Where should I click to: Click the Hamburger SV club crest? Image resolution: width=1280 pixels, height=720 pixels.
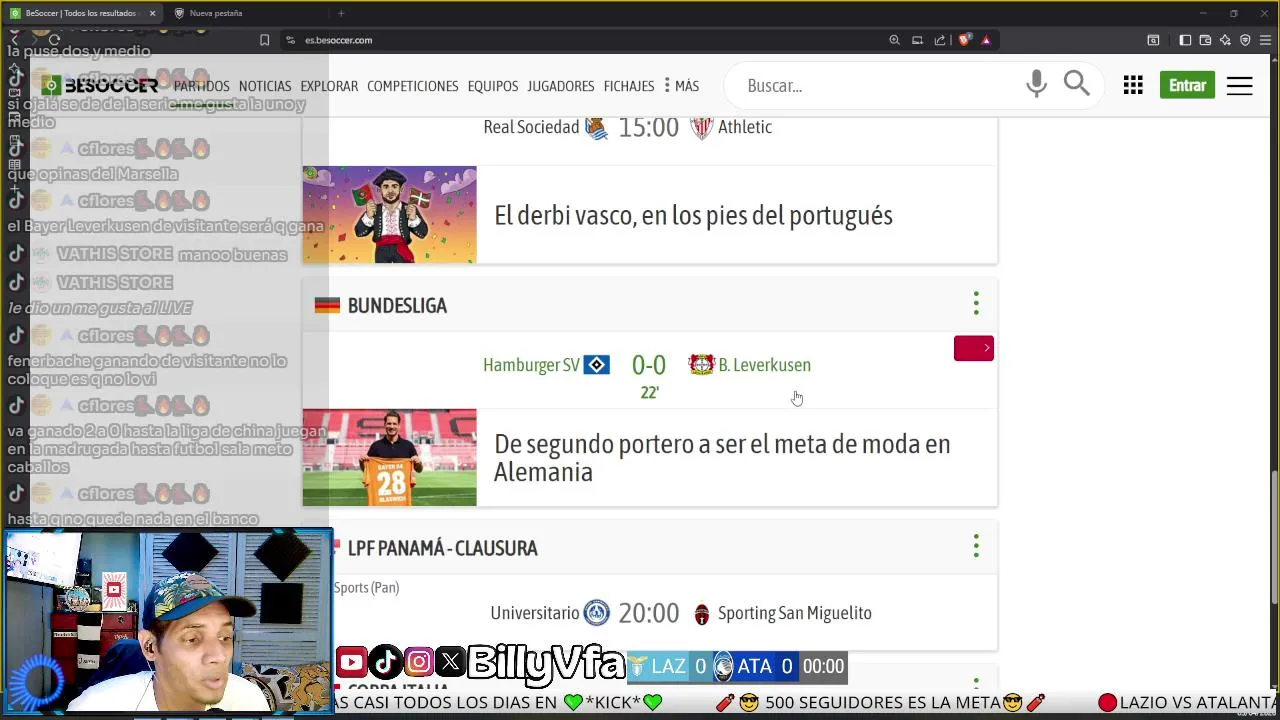(x=597, y=365)
